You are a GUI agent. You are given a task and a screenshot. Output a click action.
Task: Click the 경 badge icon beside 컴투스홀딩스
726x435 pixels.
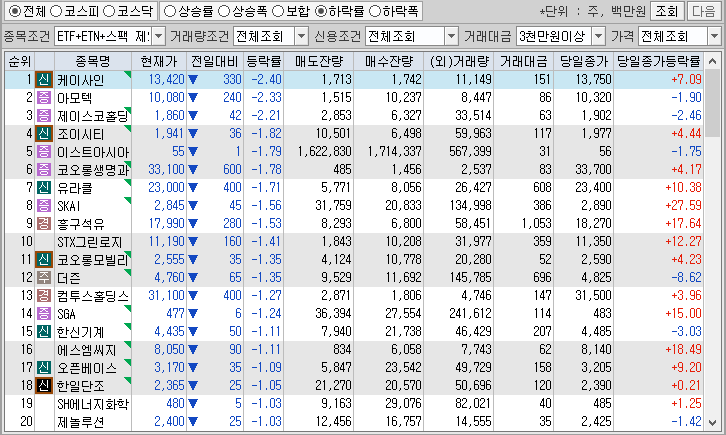pyautogui.click(x=44, y=296)
